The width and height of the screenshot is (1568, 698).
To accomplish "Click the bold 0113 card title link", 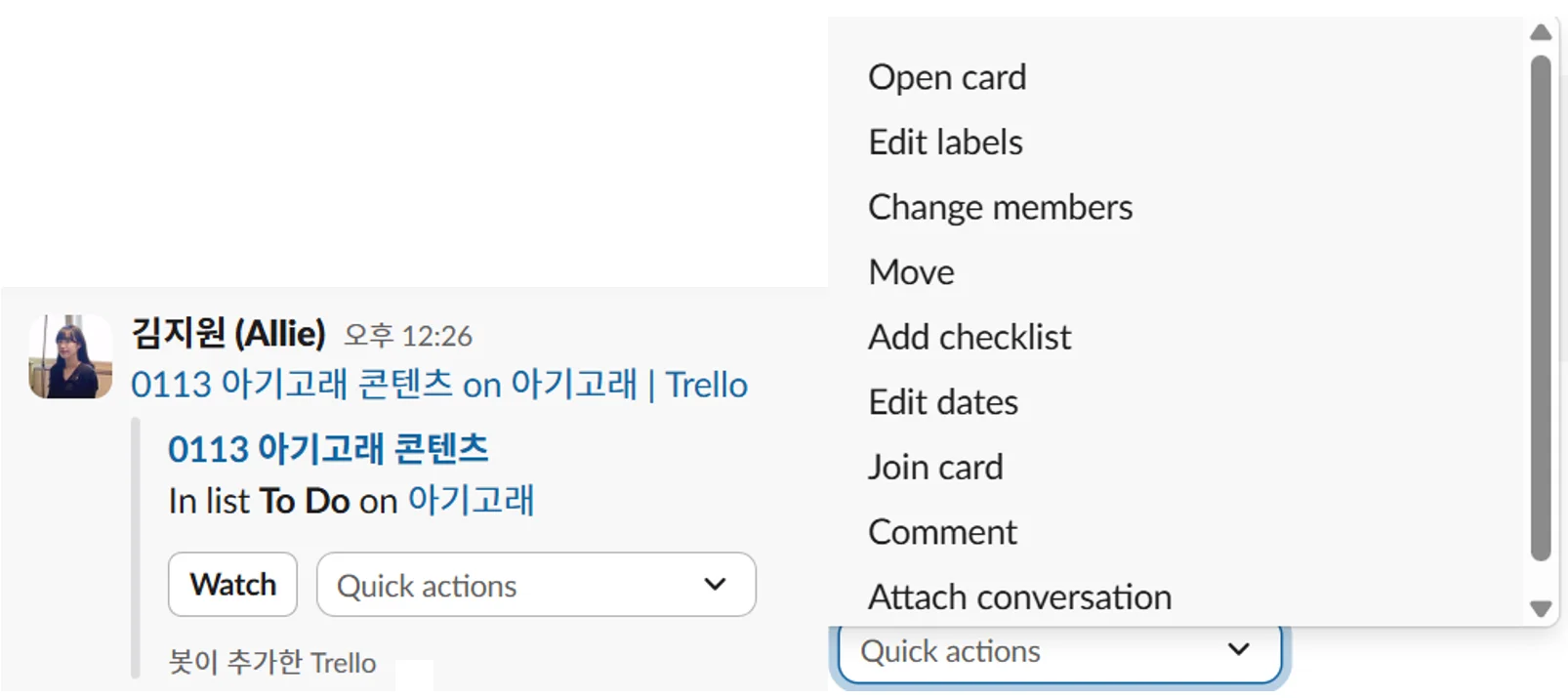I will (x=328, y=449).
